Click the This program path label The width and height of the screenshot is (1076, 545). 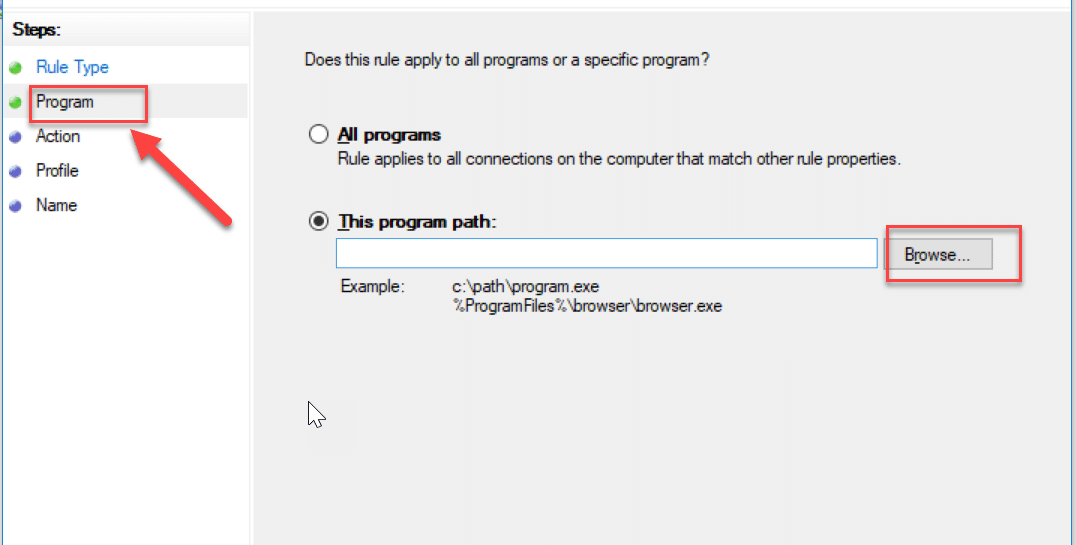pyautogui.click(x=417, y=222)
